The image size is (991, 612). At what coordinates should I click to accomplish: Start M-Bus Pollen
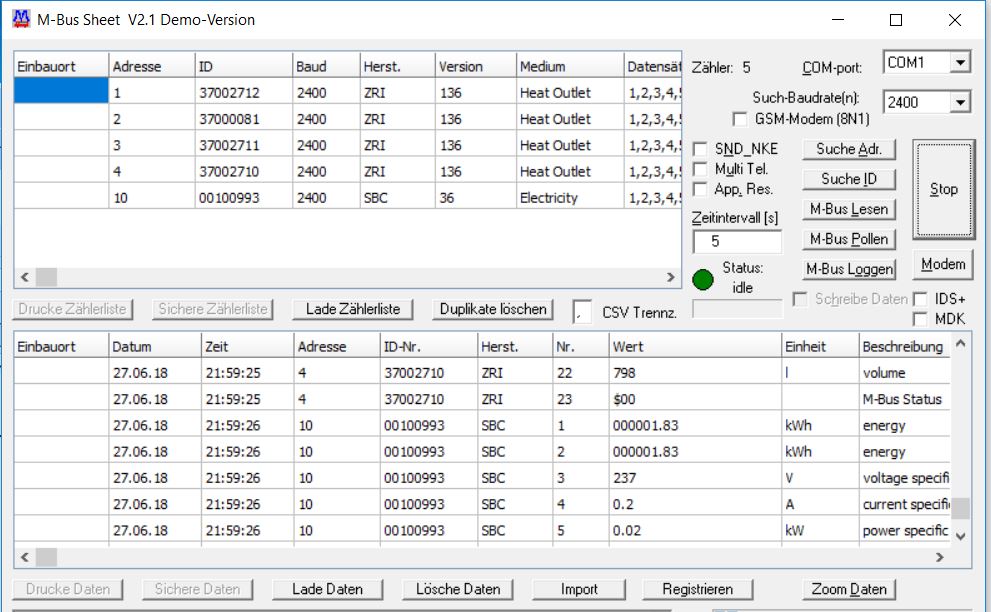click(x=849, y=240)
